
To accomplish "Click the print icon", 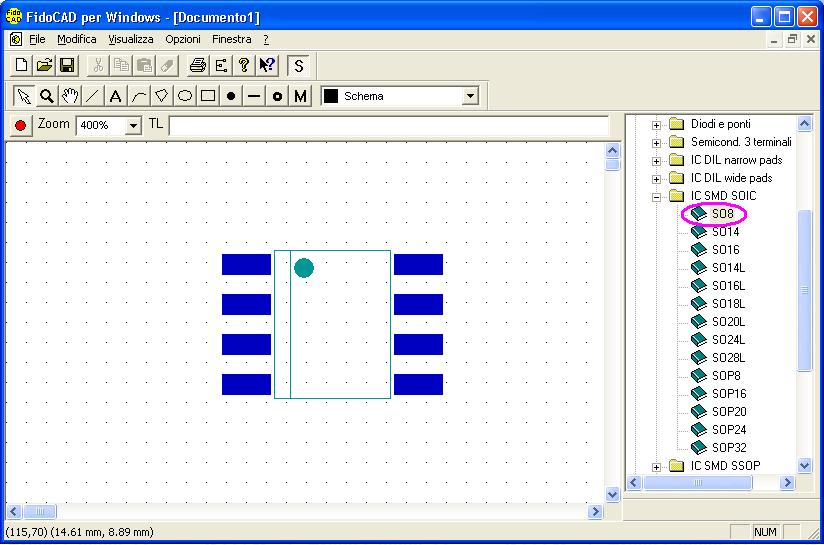I will 198,66.
